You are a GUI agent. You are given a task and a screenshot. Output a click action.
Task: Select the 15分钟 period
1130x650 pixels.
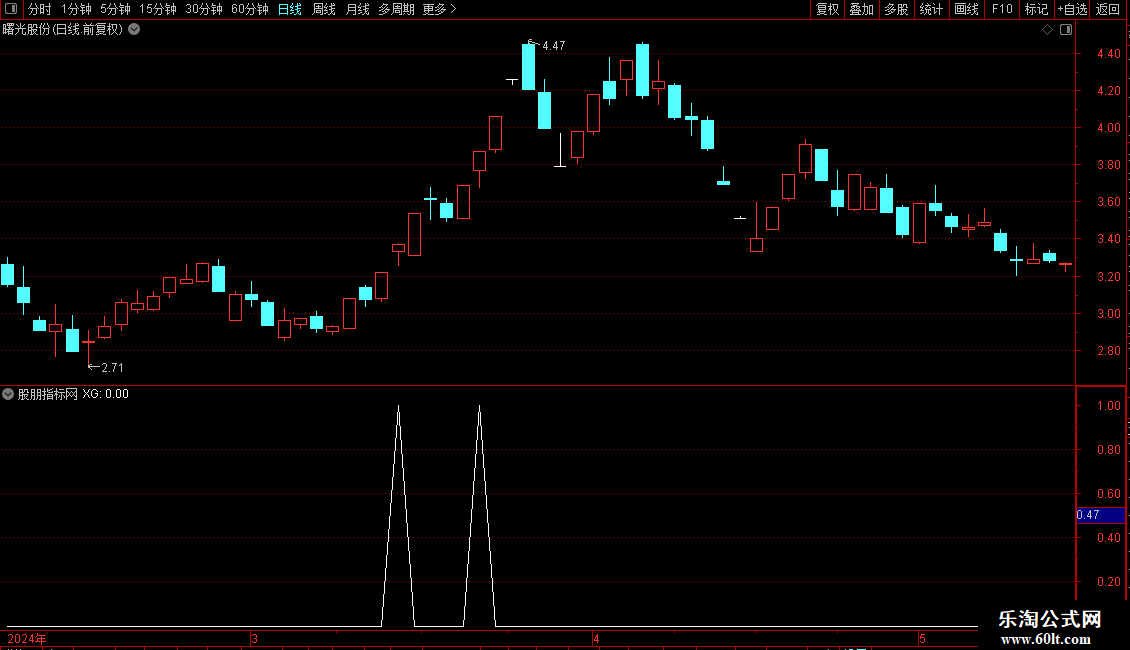[158, 9]
